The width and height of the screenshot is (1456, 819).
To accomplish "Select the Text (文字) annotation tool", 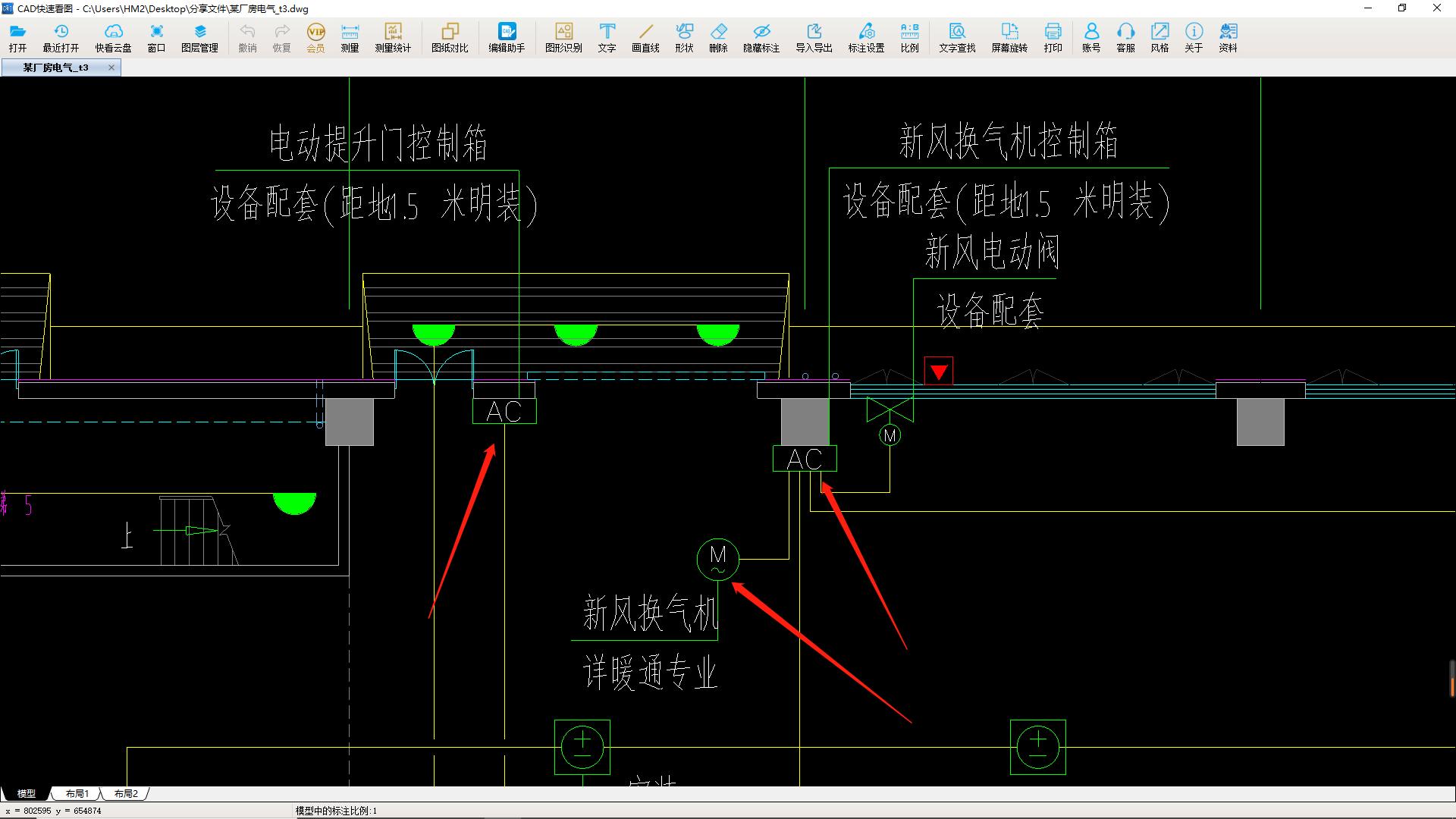I will 607,37.
